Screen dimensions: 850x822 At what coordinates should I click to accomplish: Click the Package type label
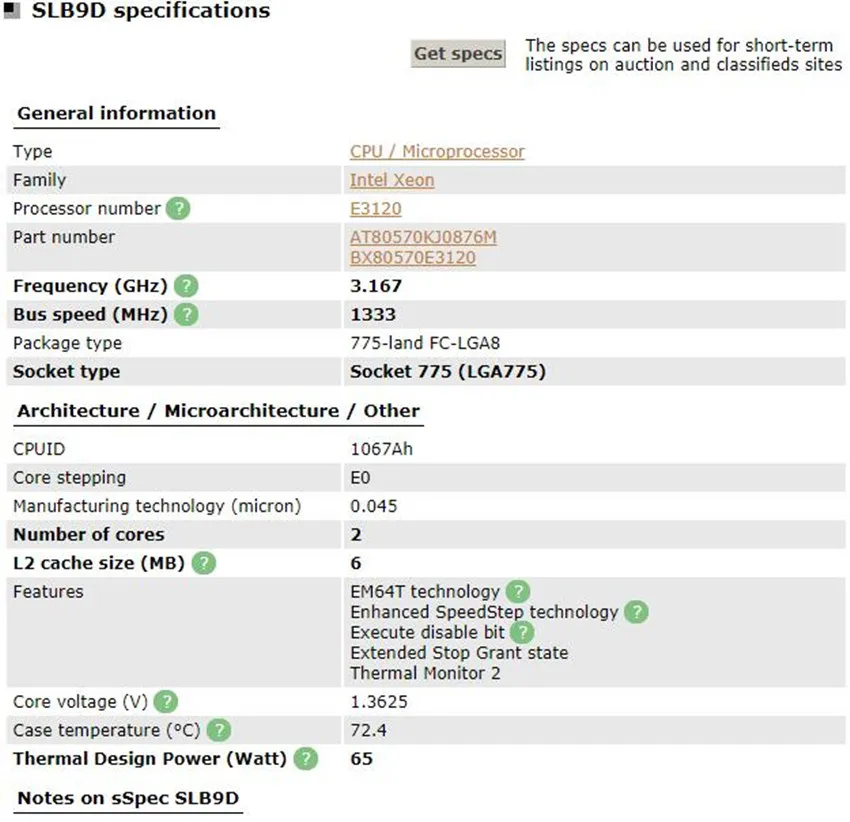[x=67, y=344]
